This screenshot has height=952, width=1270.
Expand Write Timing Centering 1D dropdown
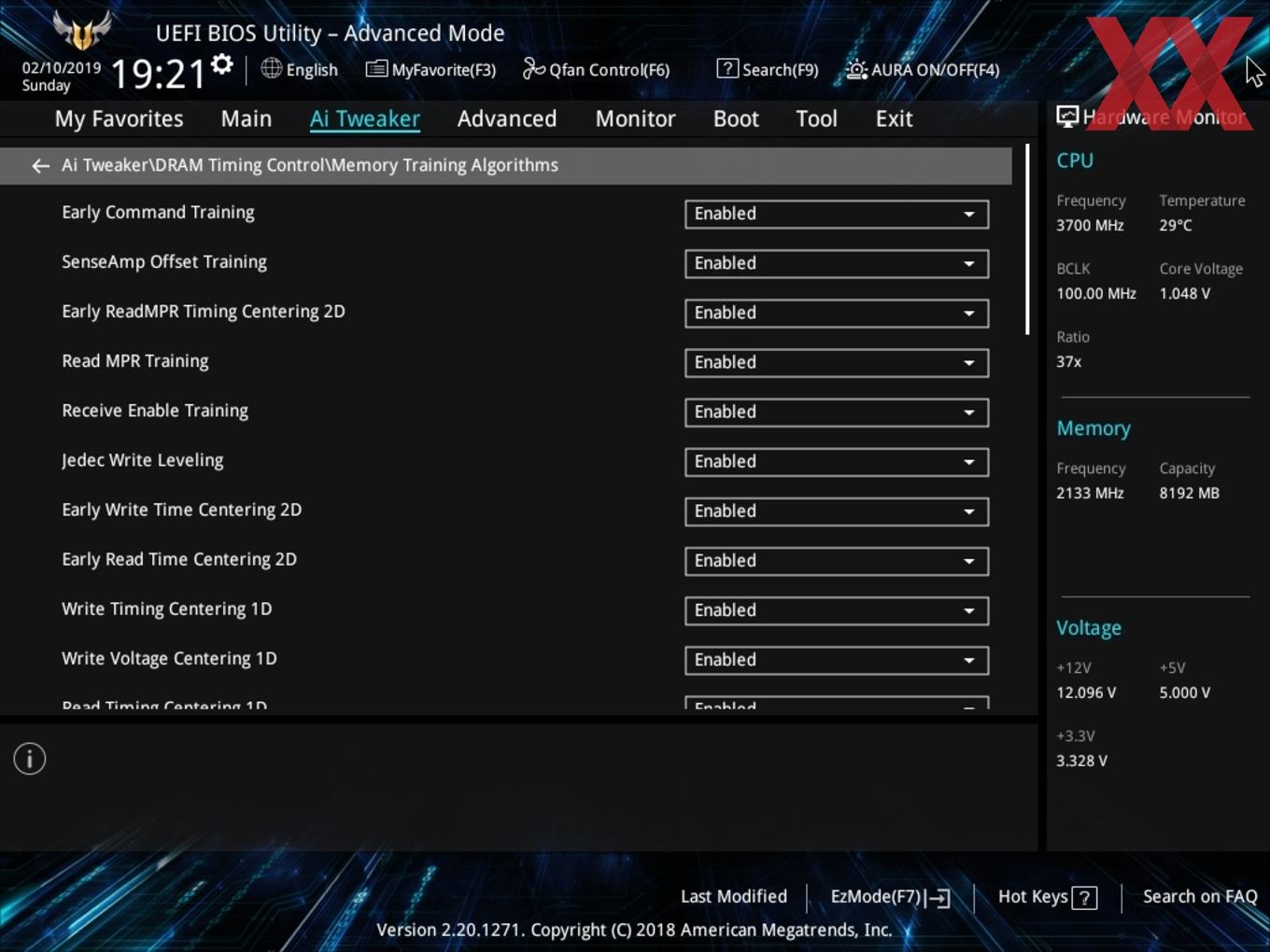point(837,609)
